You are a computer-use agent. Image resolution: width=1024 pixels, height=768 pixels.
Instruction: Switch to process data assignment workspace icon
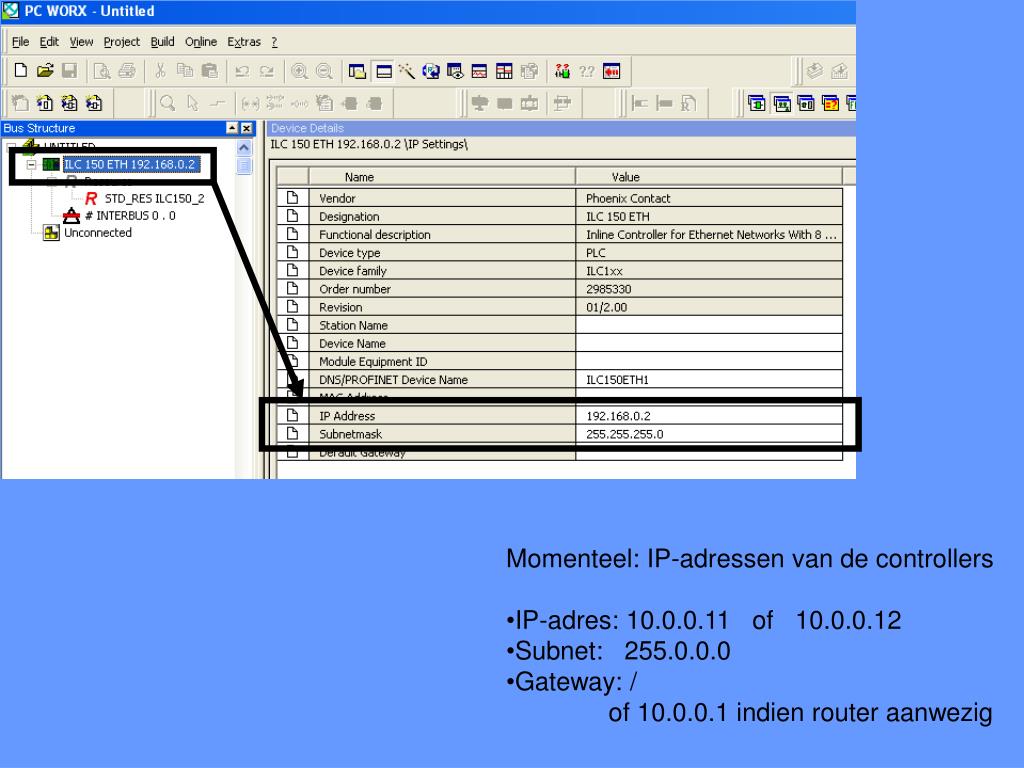pyautogui.click(x=806, y=103)
